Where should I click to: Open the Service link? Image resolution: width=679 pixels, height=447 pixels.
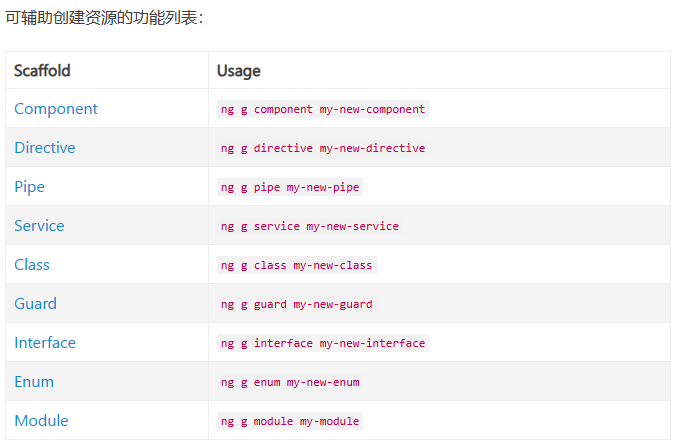(39, 226)
